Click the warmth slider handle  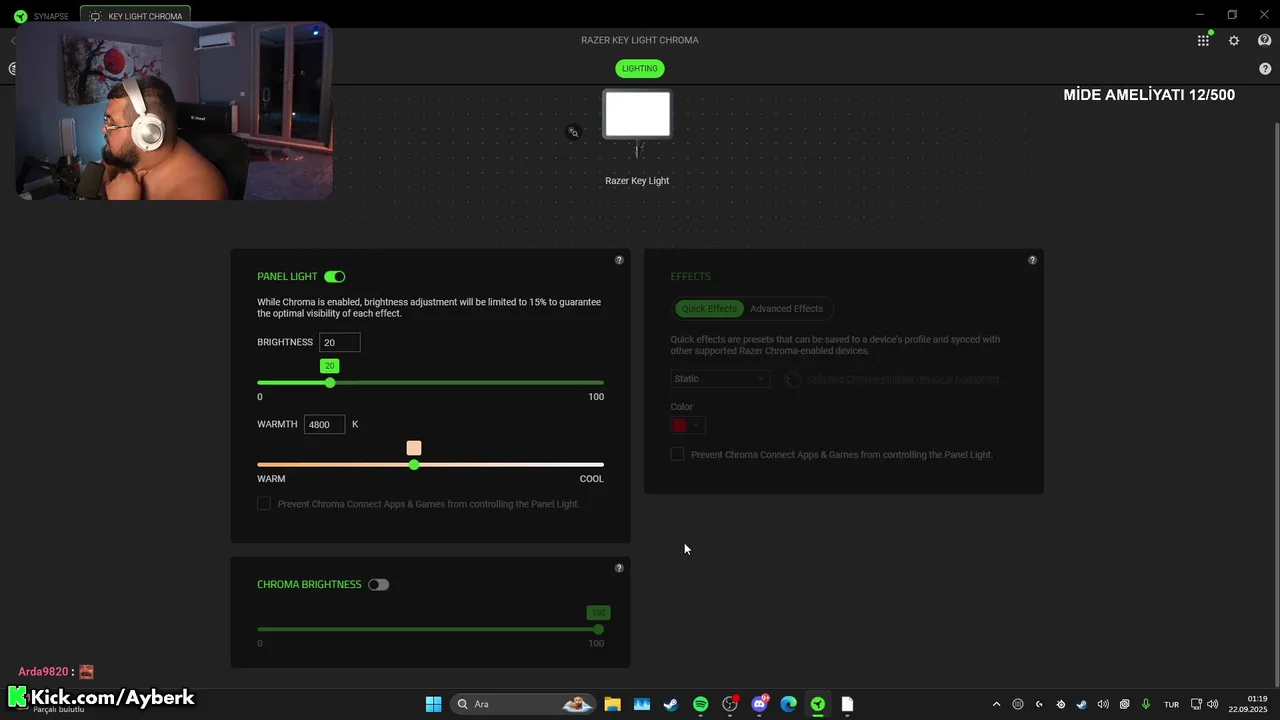pyautogui.click(x=414, y=464)
